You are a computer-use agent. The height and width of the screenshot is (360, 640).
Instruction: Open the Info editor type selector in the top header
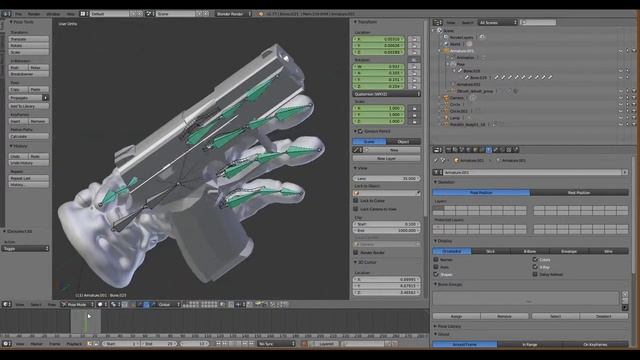pos(6,13)
